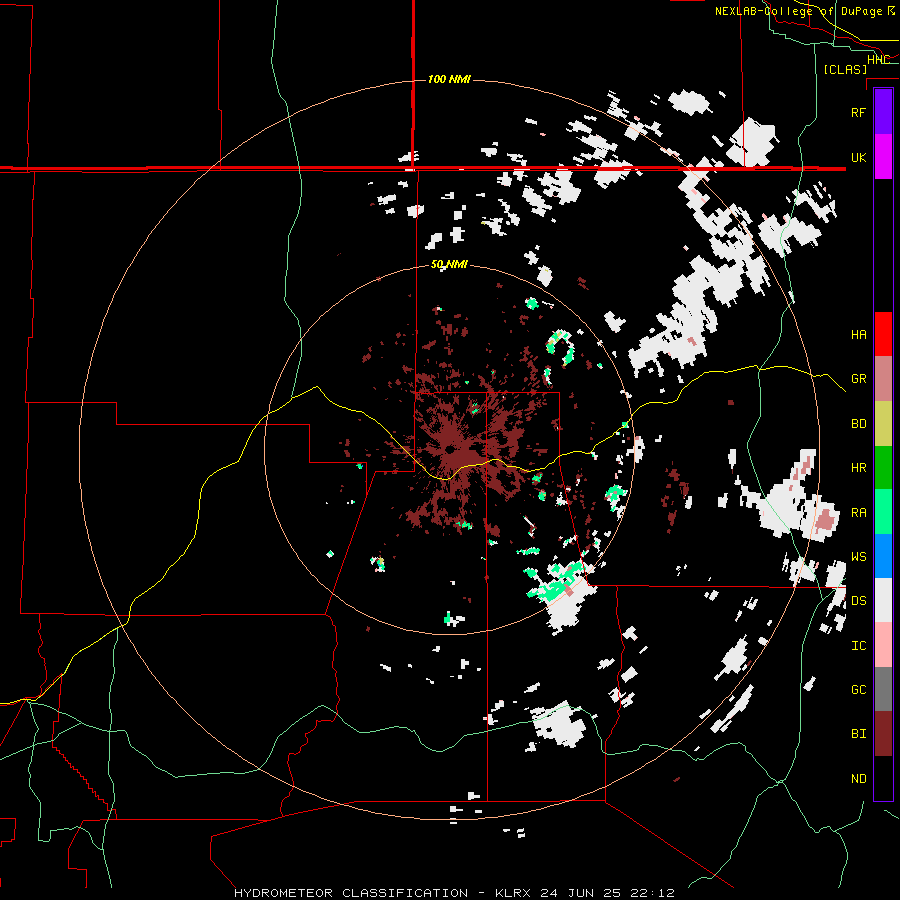Click the Hydrometeor Classification KLRX title caption
The image size is (900, 900).
point(454,893)
